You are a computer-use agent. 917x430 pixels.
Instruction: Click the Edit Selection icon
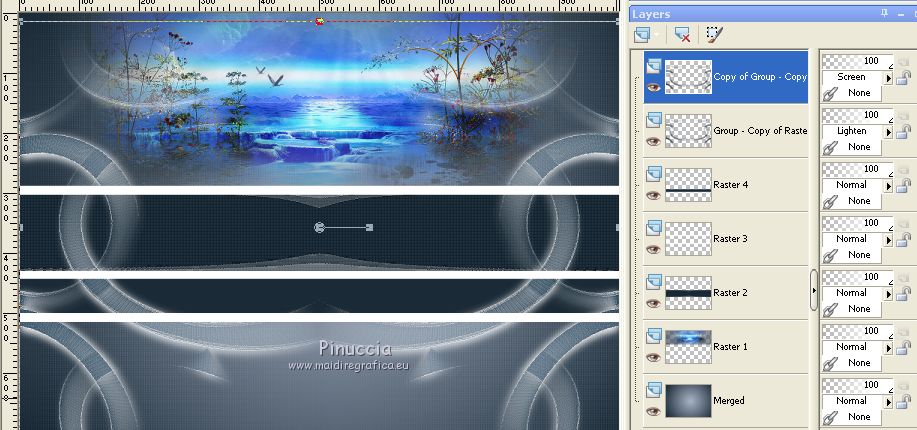click(714, 35)
